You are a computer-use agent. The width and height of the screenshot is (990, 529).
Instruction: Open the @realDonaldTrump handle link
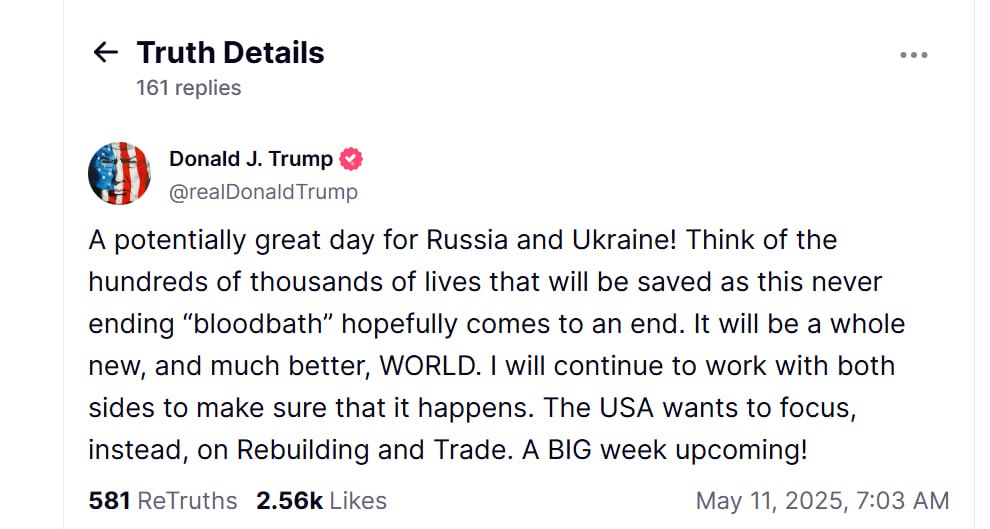click(263, 191)
